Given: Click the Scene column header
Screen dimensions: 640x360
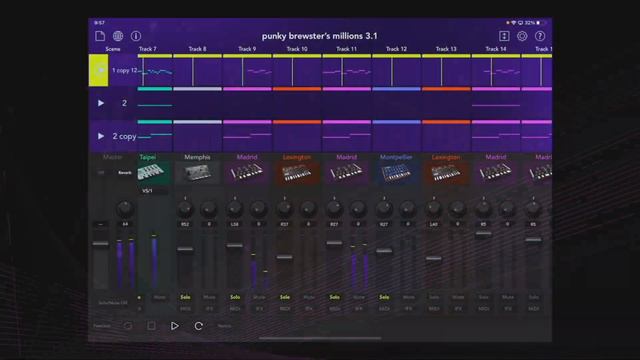Looking at the screenshot, I should tap(113, 49).
